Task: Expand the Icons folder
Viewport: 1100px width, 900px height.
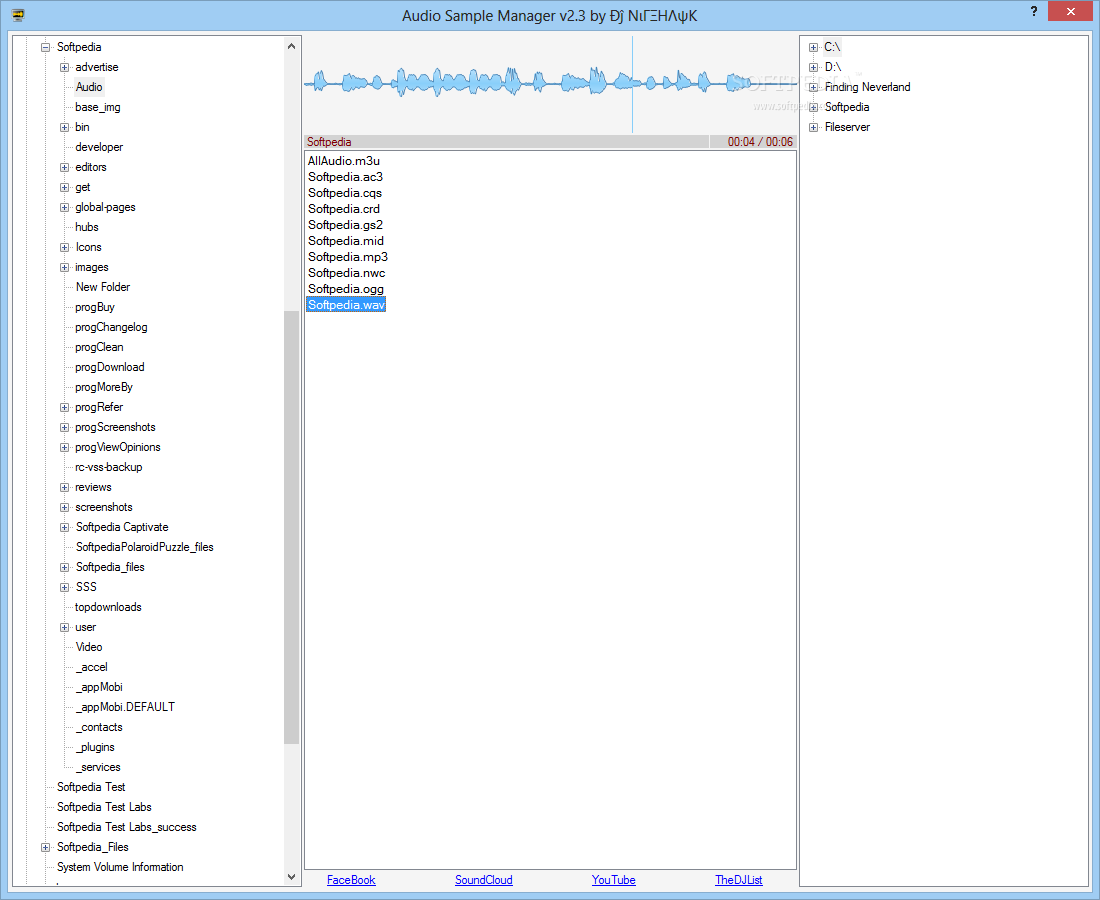Action: click(65, 248)
